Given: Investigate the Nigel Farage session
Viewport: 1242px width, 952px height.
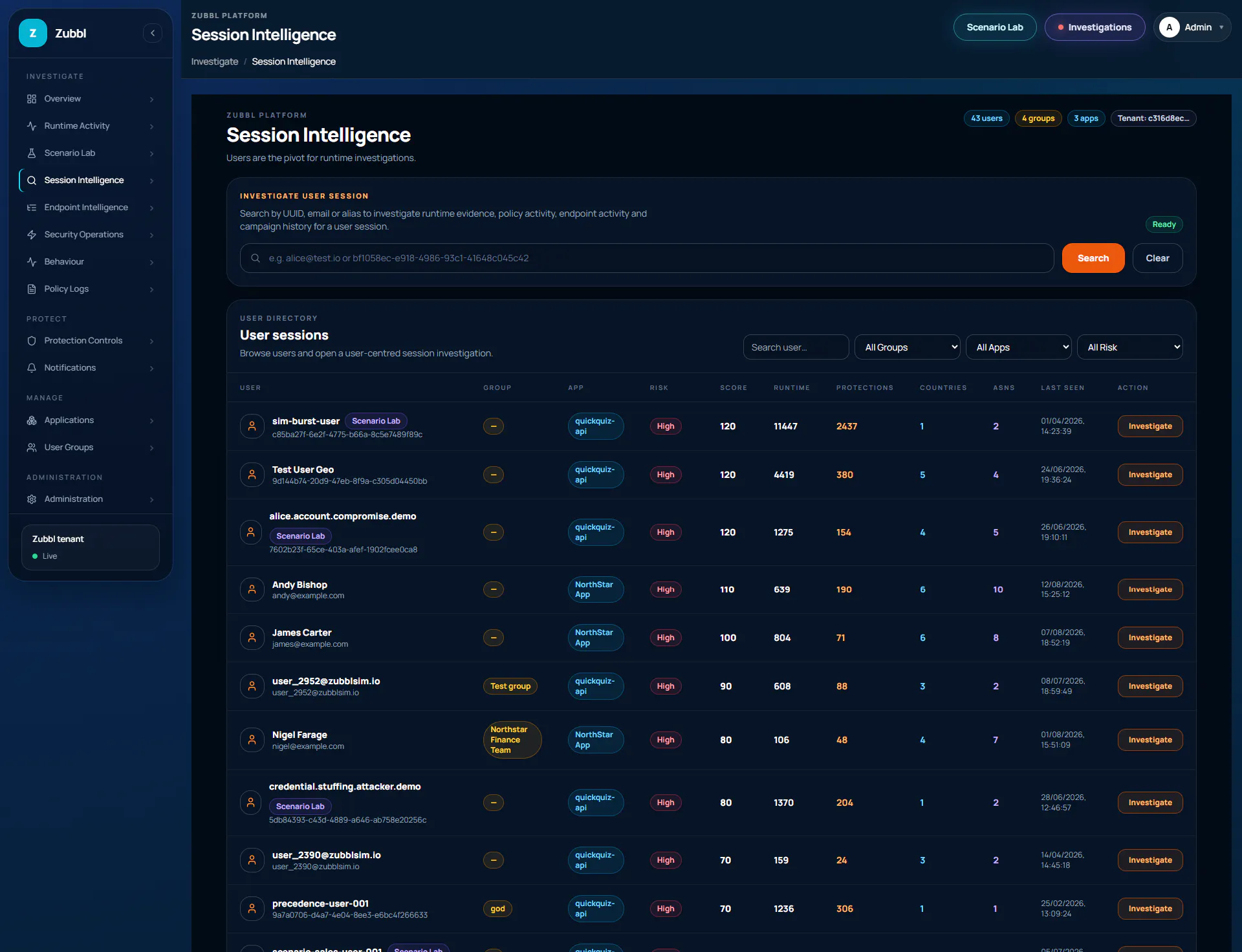Looking at the screenshot, I should [1150, 740].
